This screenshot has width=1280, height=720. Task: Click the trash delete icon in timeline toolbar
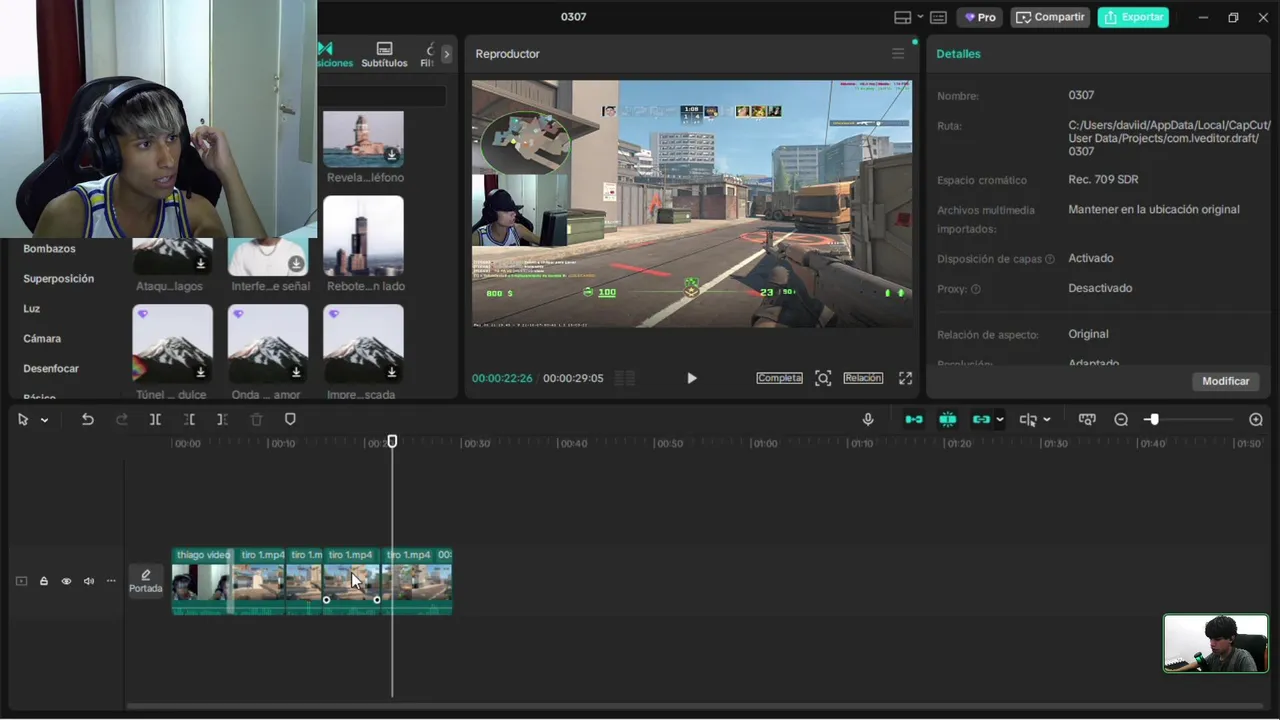tap(256, 420)
